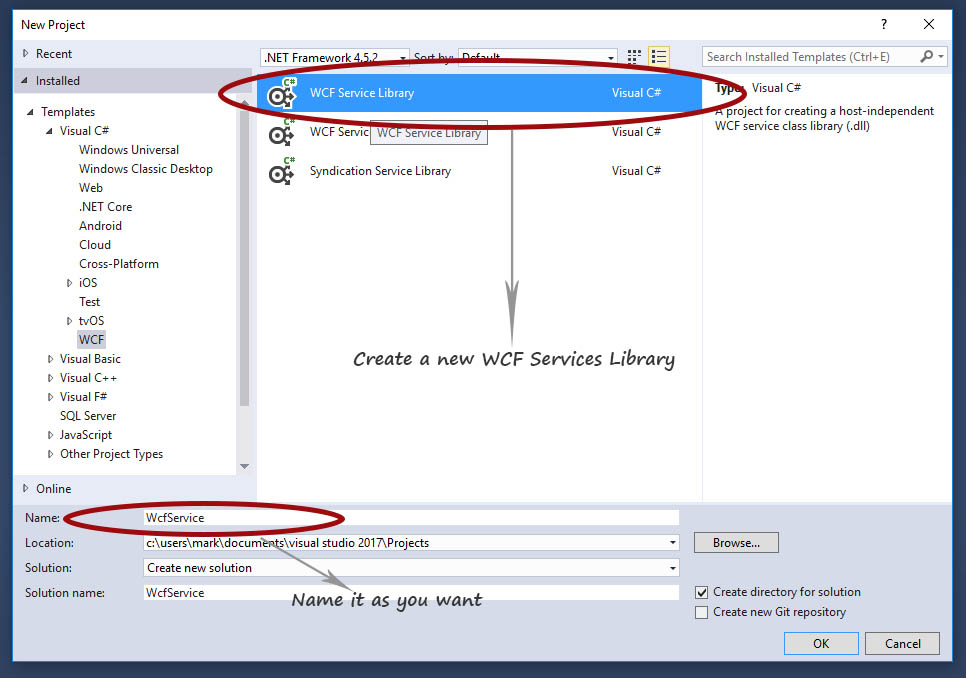Click in the Solution name field
Viewport: 966px width, 678px height.
point(411,592)
